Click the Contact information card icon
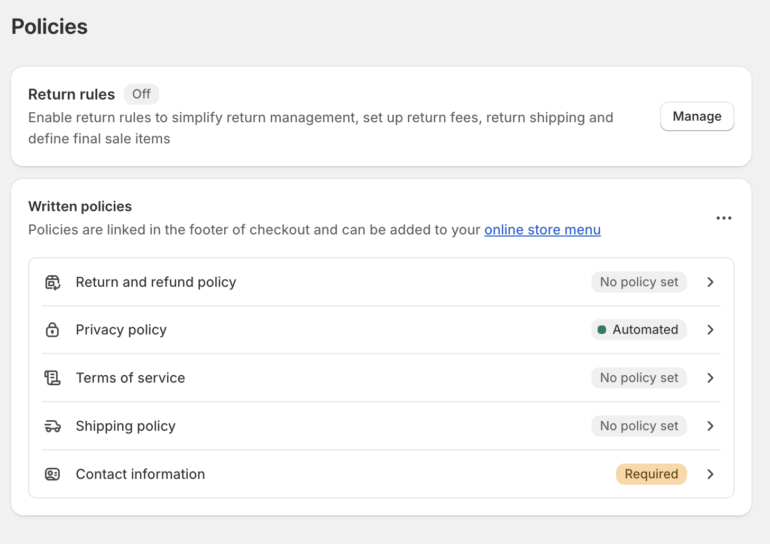The width and height of the screenshot is (770, 544). point(53,474)
